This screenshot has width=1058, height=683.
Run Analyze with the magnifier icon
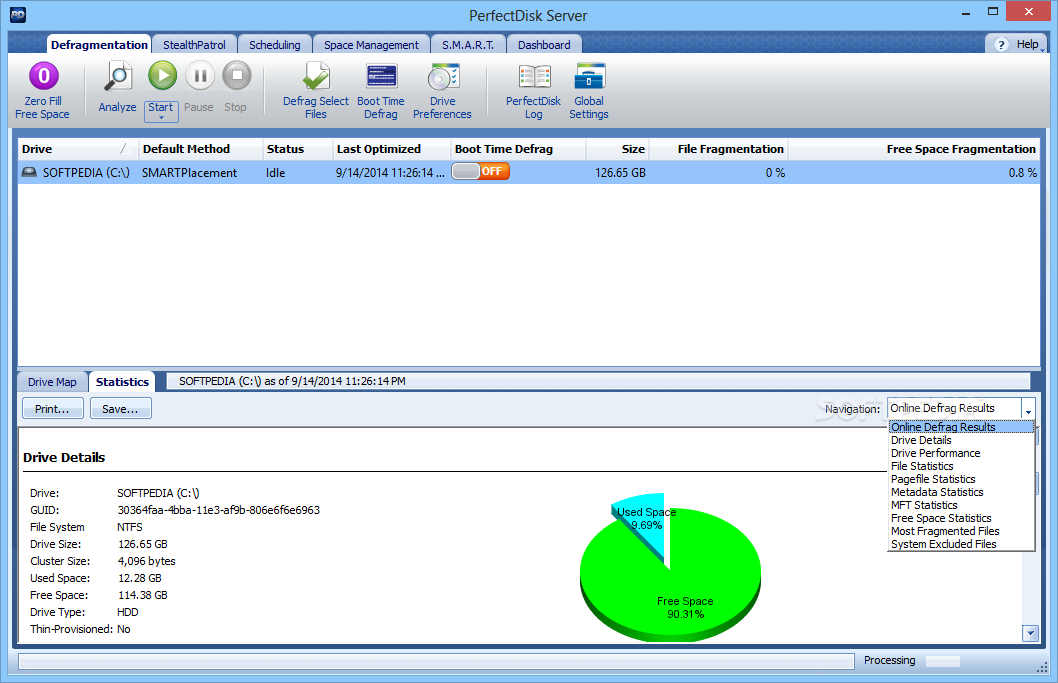click(x=118, y=76)
